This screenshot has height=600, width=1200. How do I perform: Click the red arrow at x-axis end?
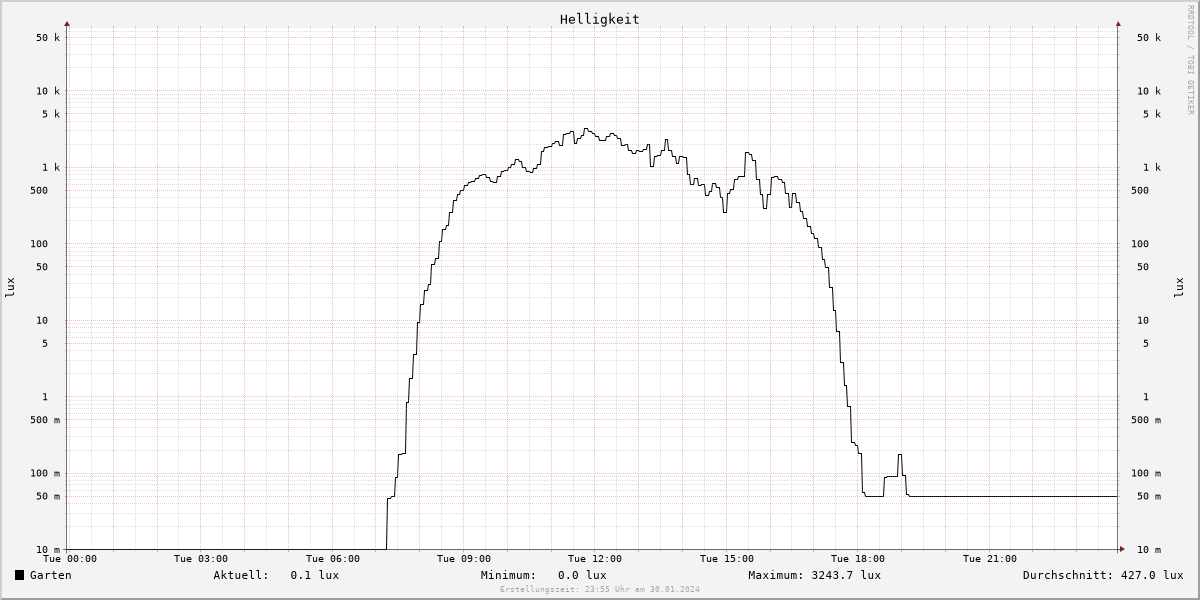[x=1122, y=549]
